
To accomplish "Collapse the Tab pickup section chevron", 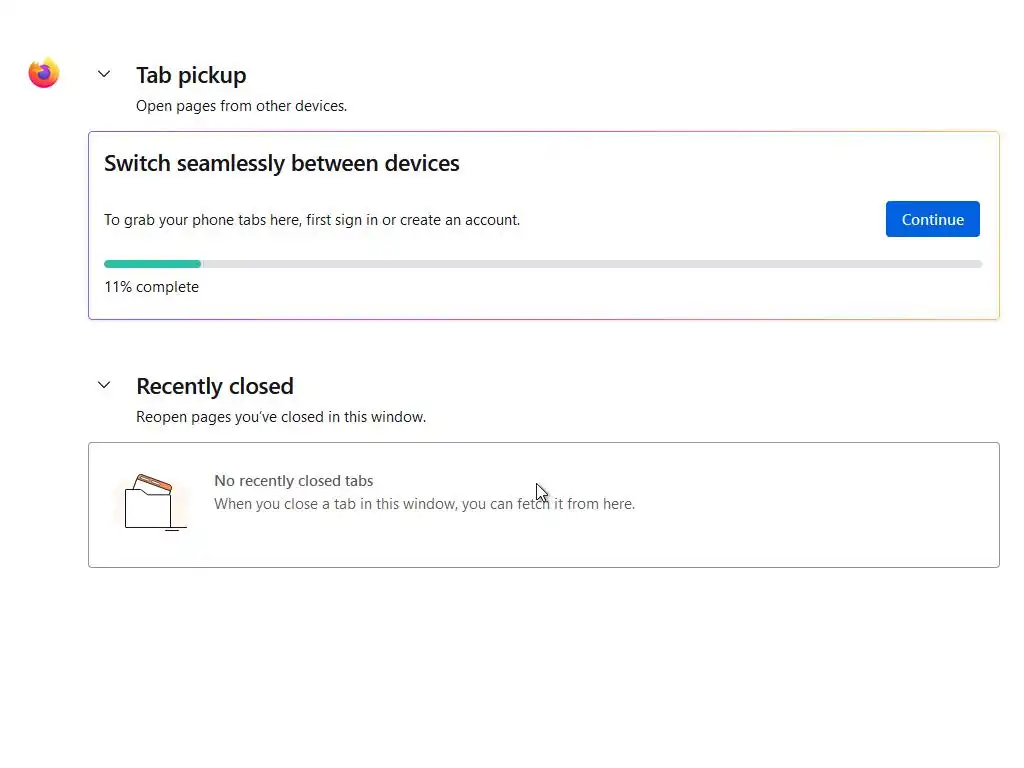I will click(x=104, y=74).
